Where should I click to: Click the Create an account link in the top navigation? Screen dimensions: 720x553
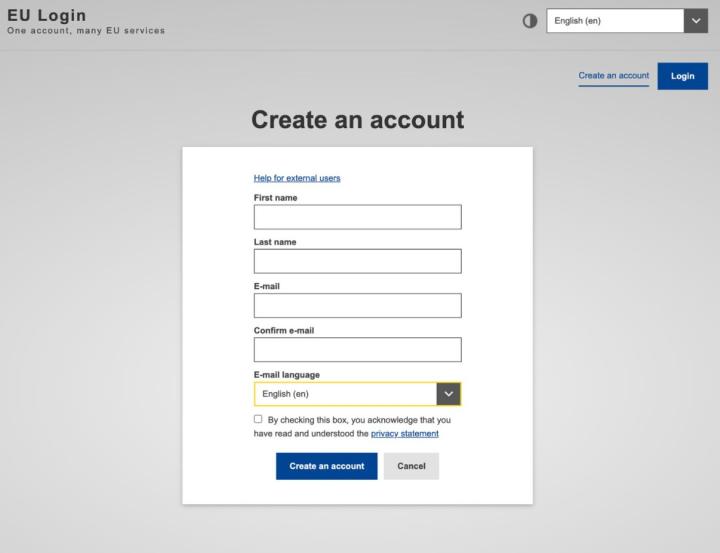point(613,76)
